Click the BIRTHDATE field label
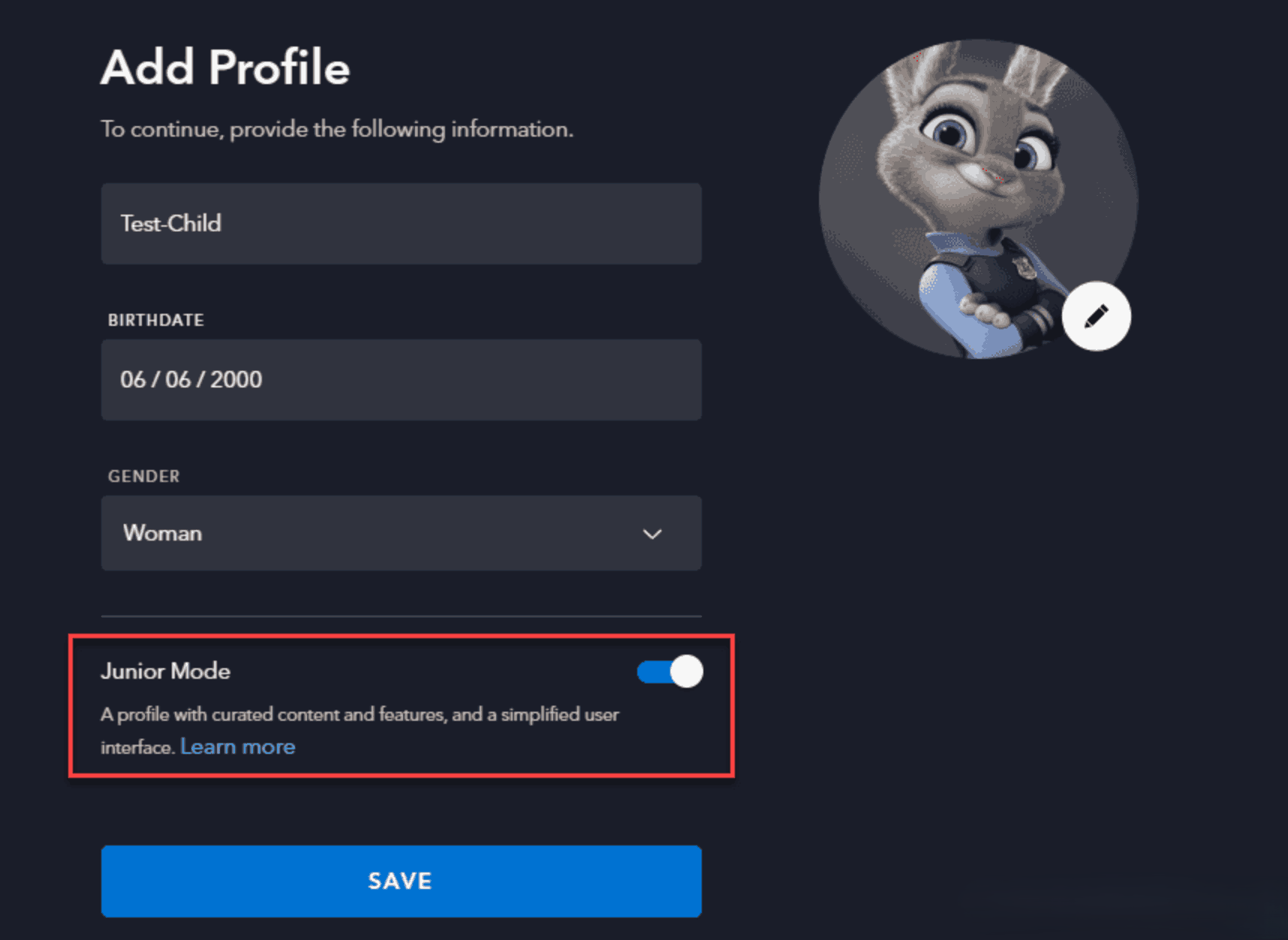This screenshot has width=1288, height=940. [x=156, y=321]
